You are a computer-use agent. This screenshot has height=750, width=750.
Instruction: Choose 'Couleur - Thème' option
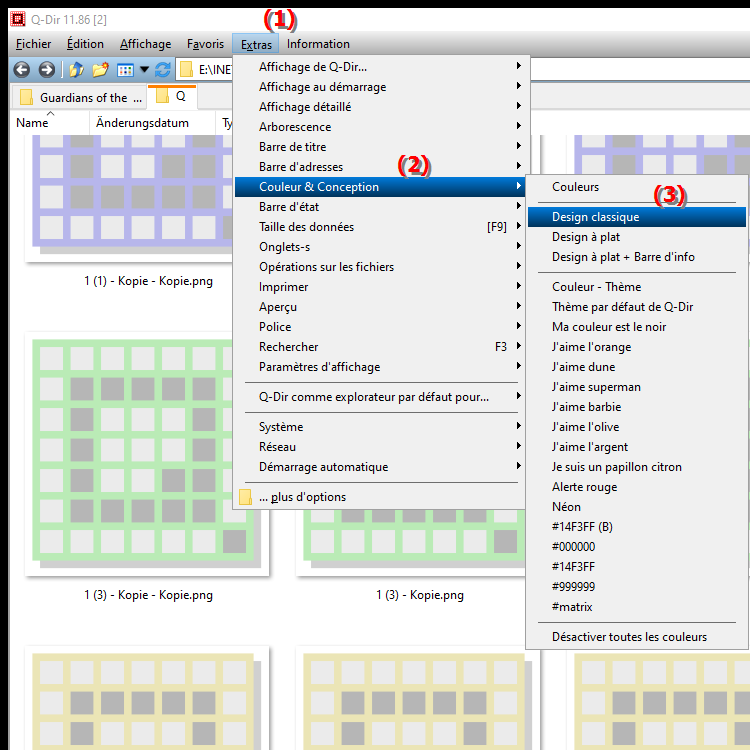(x=637, y=287)
